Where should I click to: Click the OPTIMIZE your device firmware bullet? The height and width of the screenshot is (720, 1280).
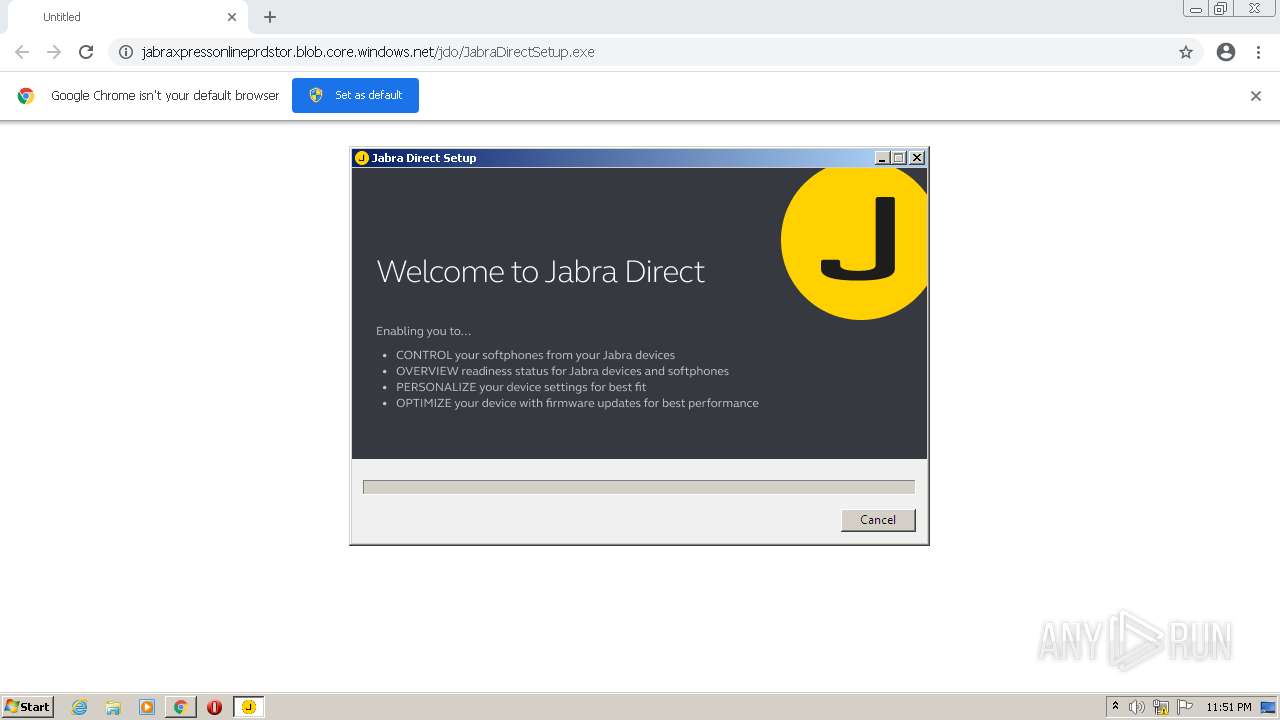[577, 403]
